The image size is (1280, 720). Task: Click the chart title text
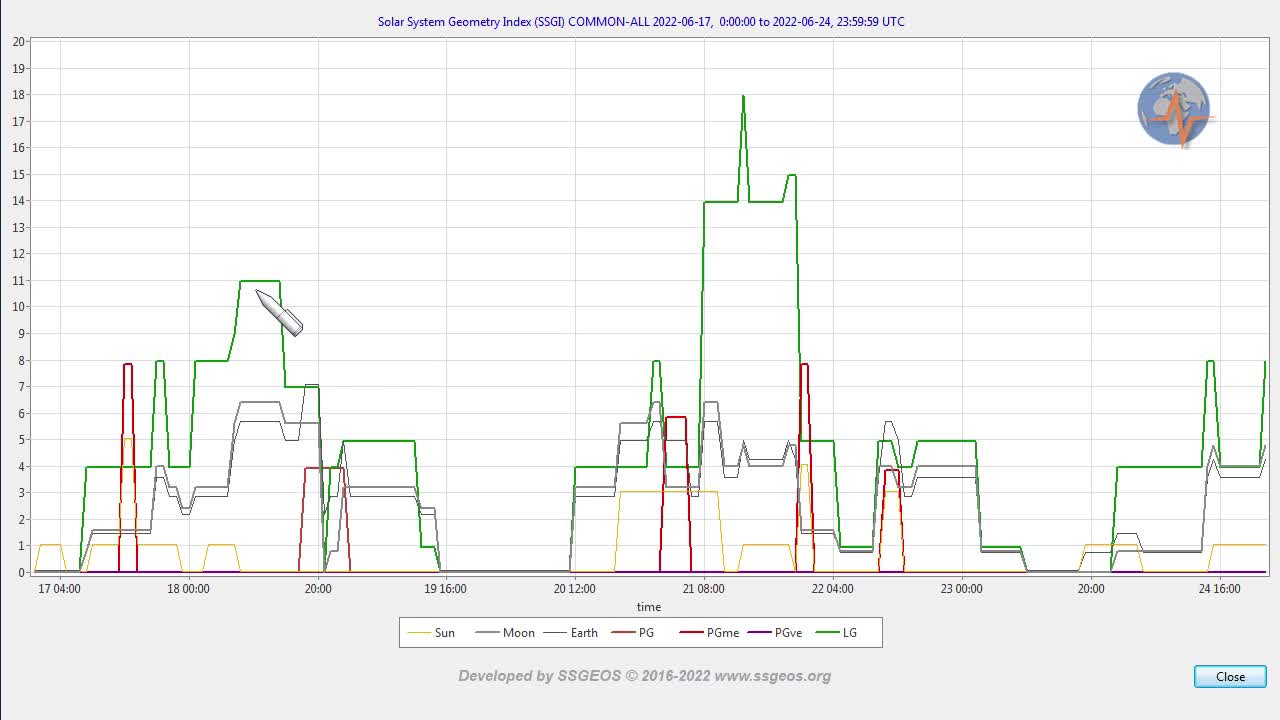641,21
